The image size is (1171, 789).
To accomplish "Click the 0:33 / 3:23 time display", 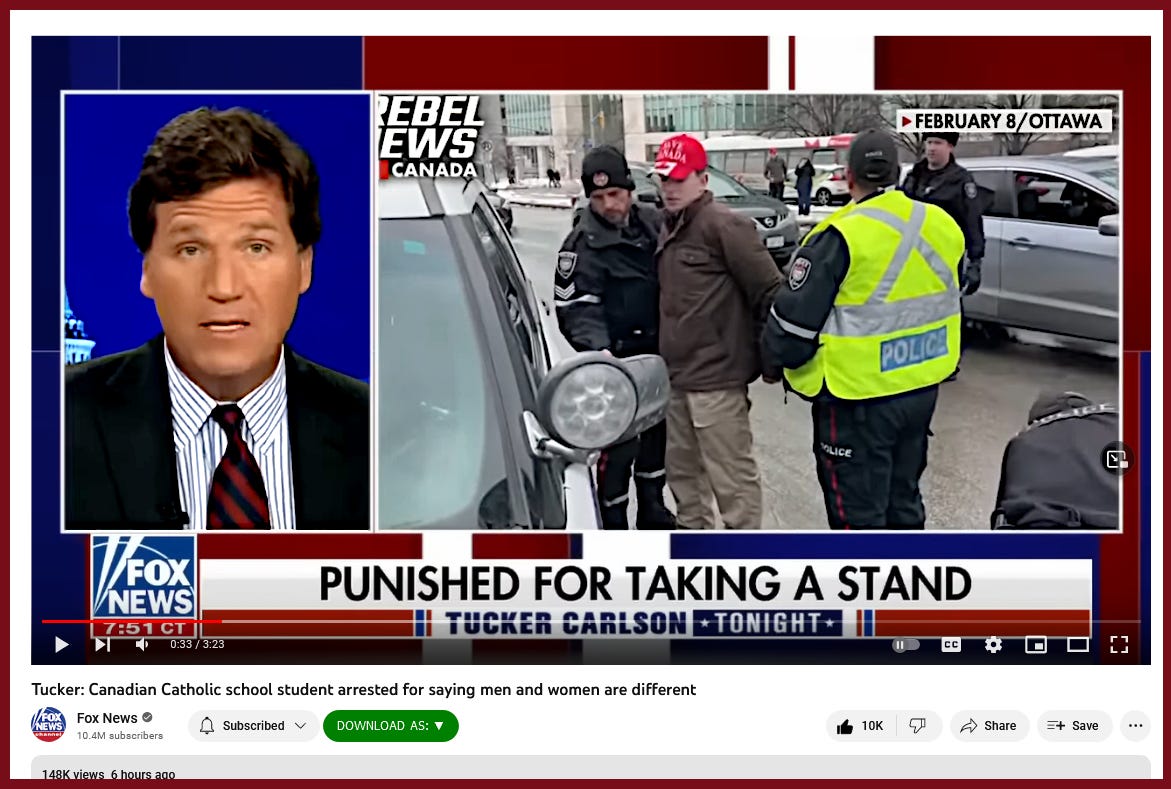I will [x=197, y=644].
